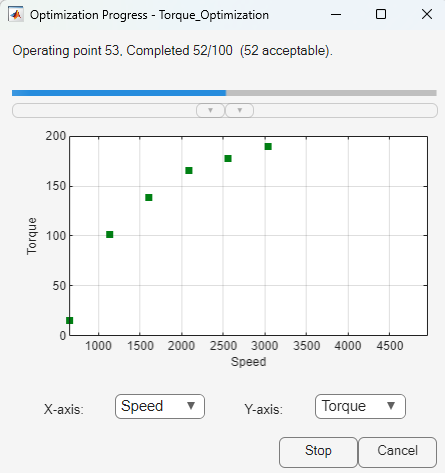Select the data point near speed 2500
Screen dimensions: 445x473
[x=228, y=159]
